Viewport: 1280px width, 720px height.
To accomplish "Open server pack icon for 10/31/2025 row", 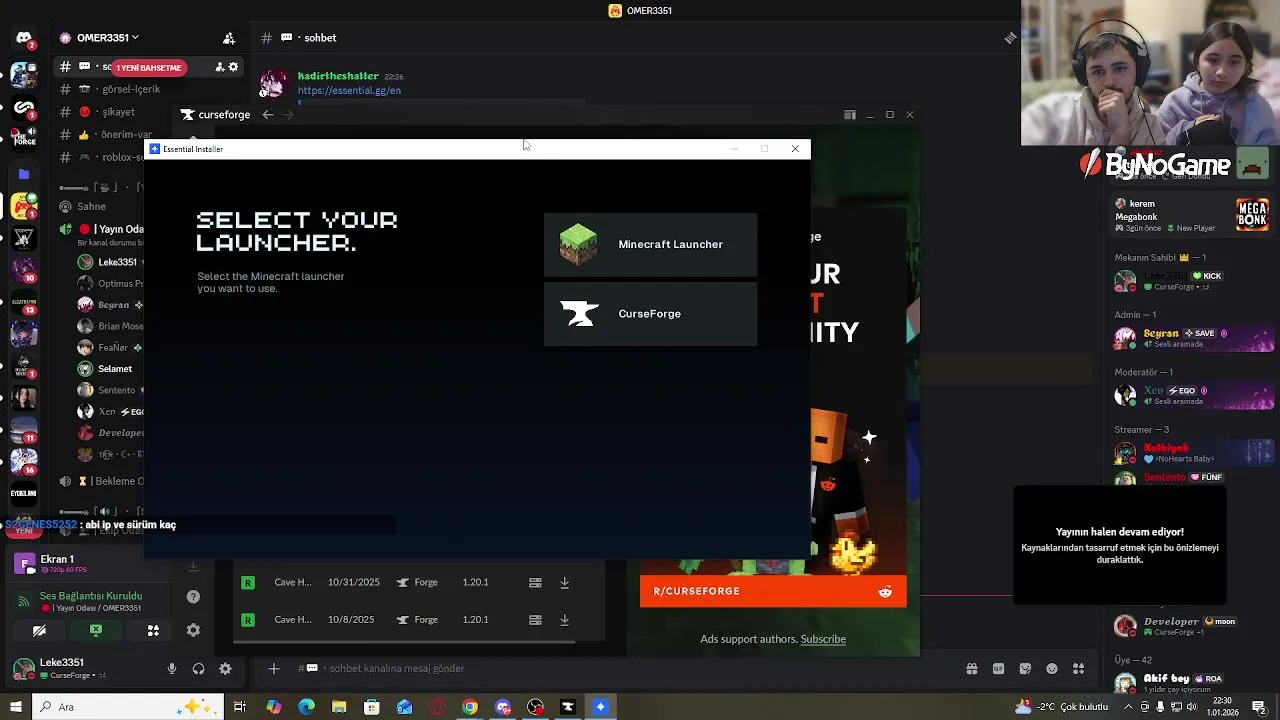I will (535, 582).
